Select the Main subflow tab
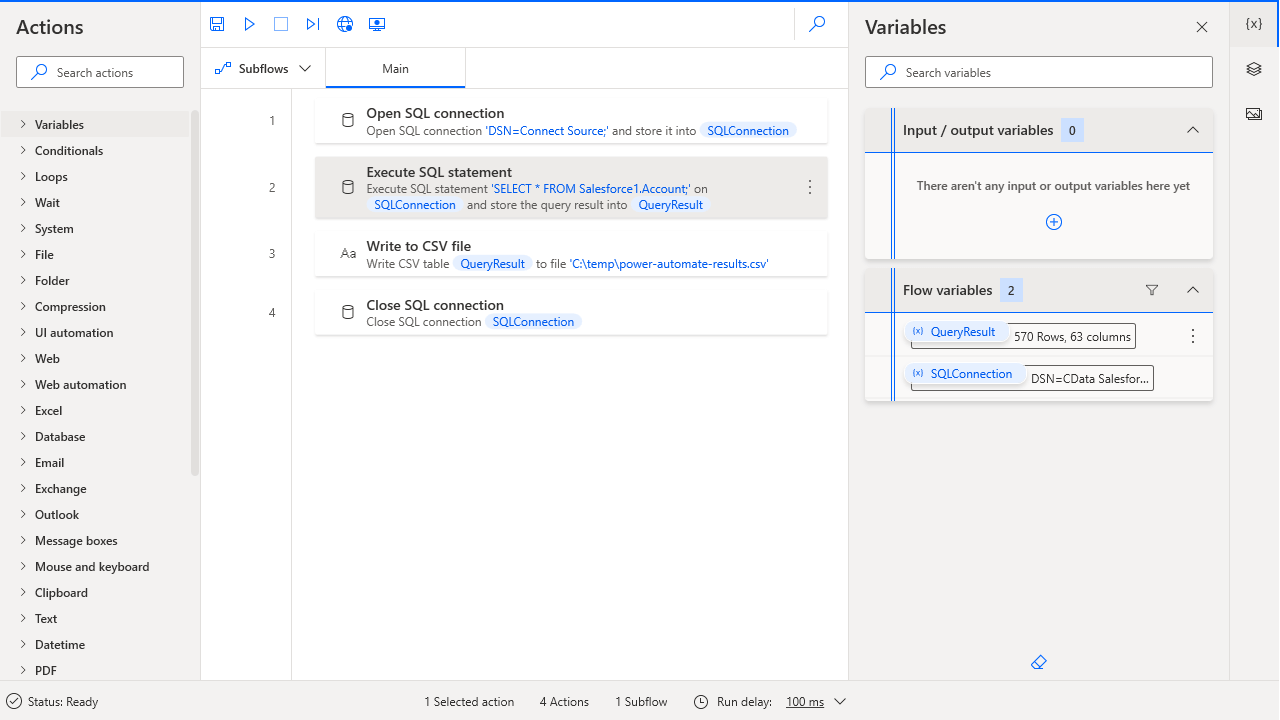The height and width of the screenshot is (720, 1280). (395, 69)
